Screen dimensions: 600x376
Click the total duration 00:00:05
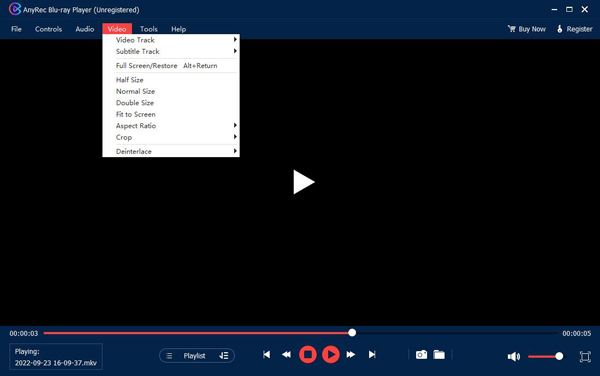577,334
